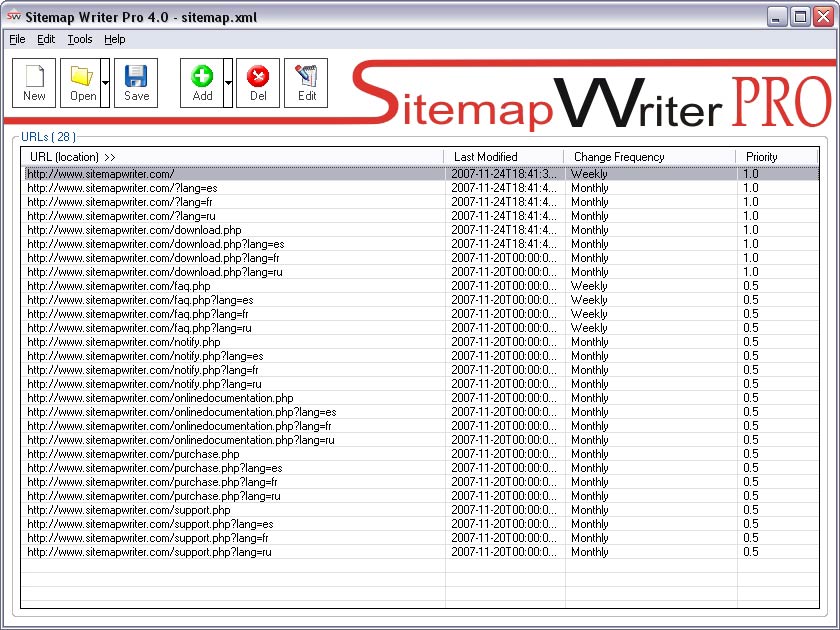Open the Edit menu
The image size is (840, 630).
pos(46,39)
